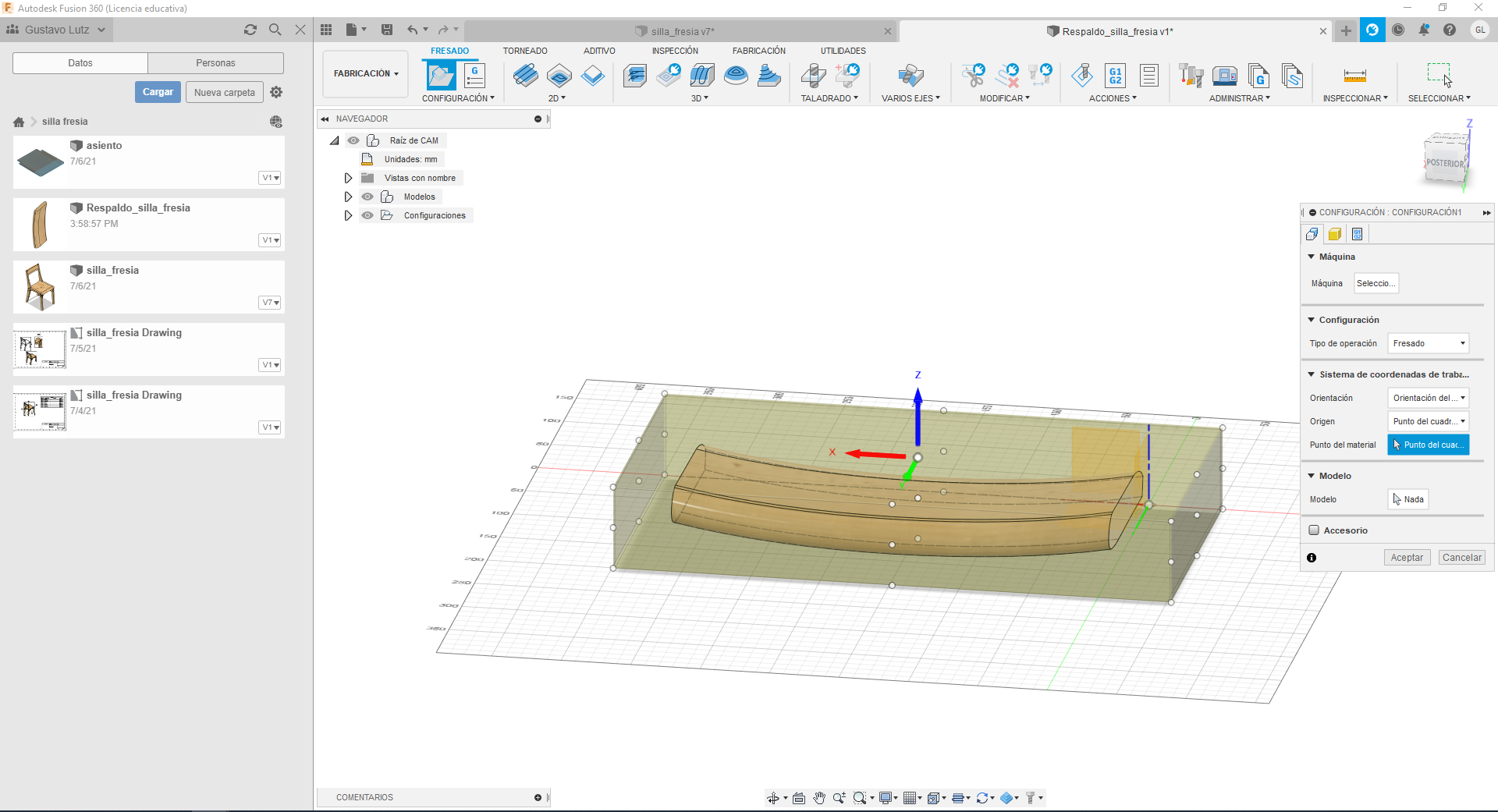Switch to the TORNEADO tab

pos(525,51)
